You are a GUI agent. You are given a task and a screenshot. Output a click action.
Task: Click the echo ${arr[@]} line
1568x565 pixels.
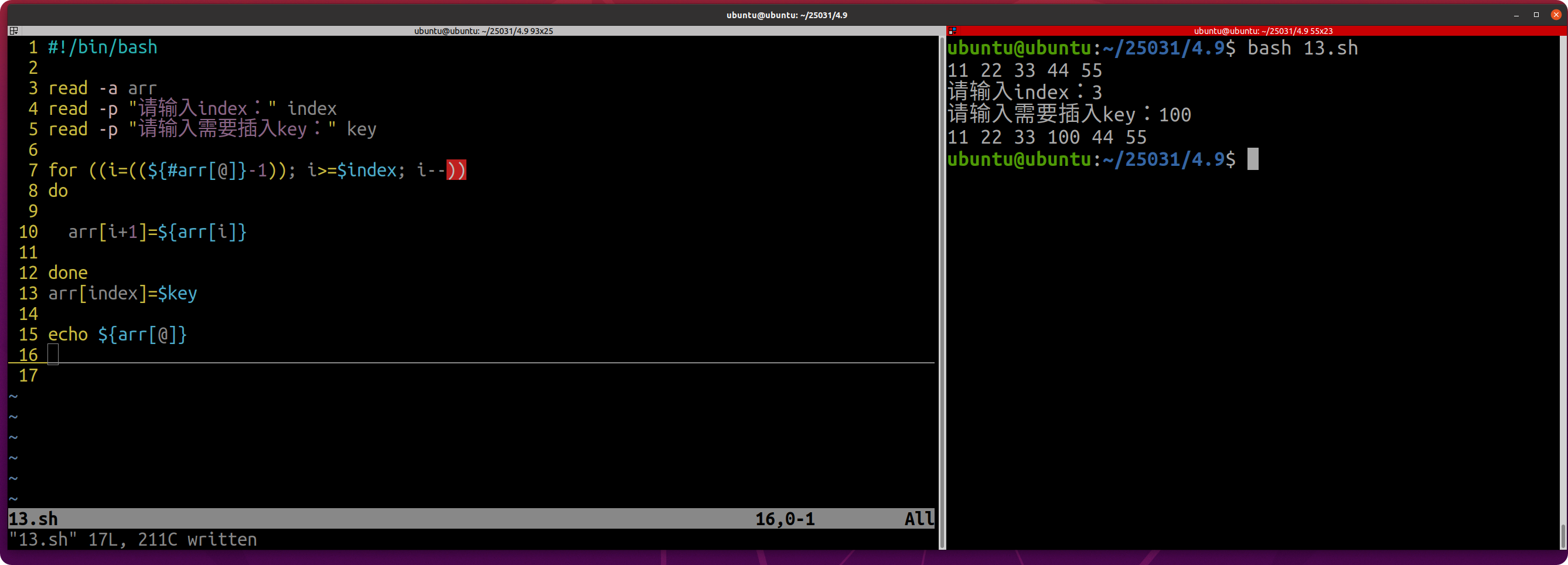[x=117, y=334]
